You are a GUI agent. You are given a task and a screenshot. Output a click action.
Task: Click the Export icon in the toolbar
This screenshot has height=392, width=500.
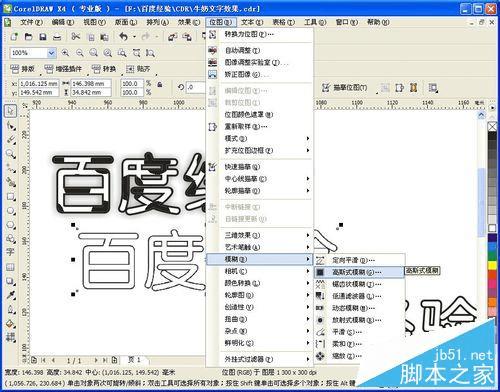(x=187, y=37)
